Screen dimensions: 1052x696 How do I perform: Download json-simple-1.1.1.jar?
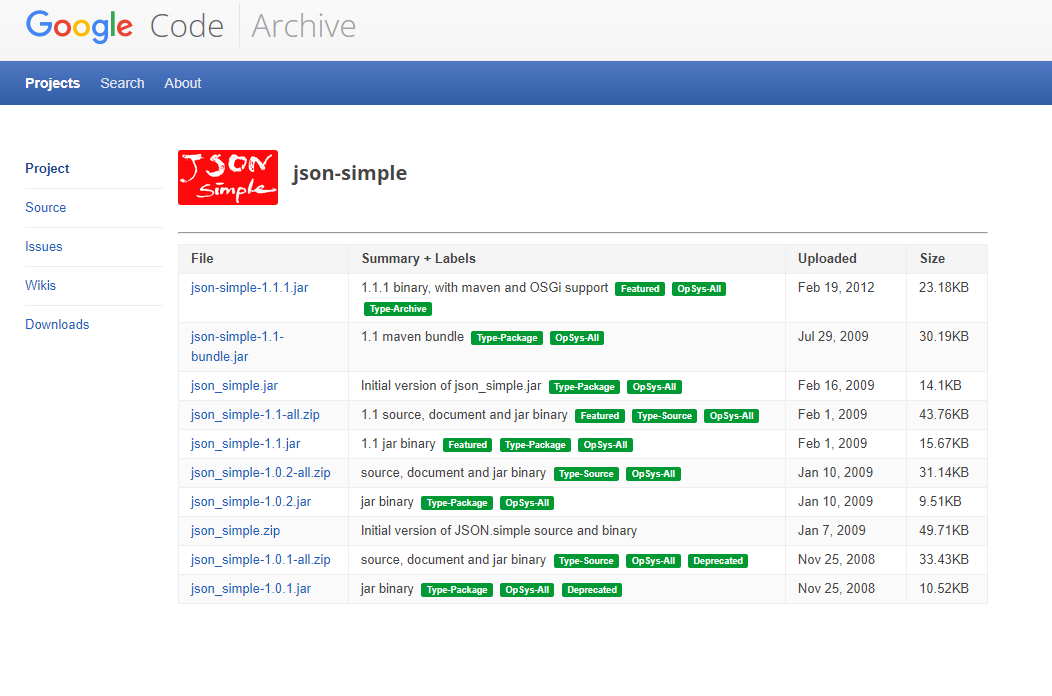pos(249,287)
